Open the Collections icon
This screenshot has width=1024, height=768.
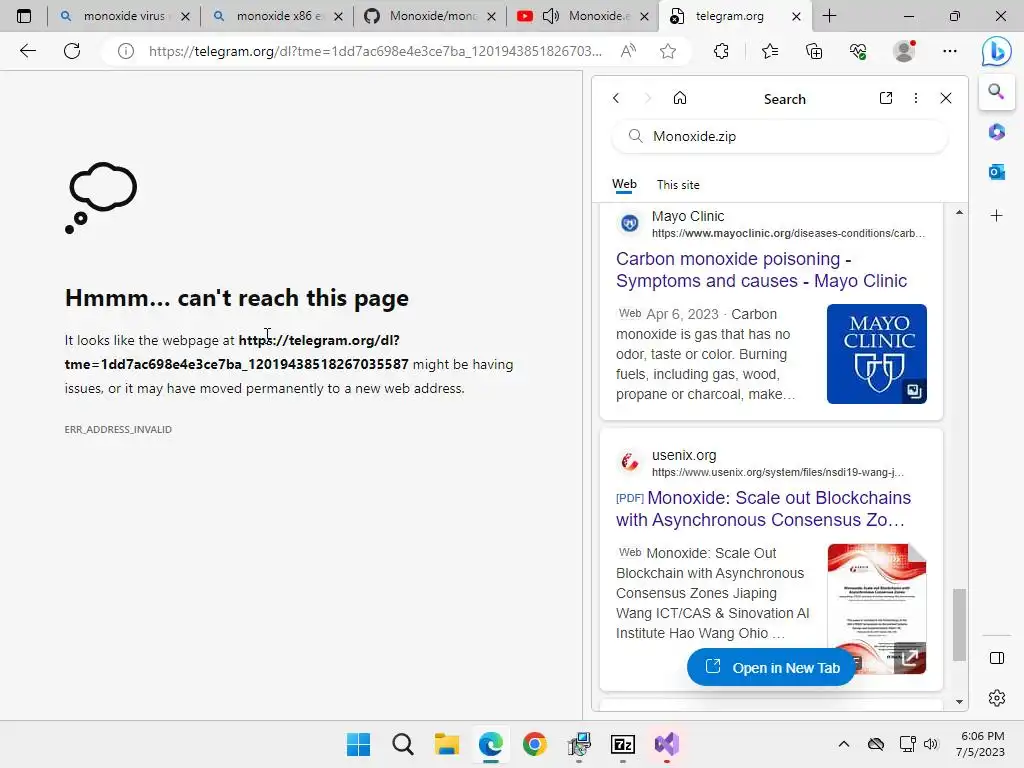(x=814, y=51)
